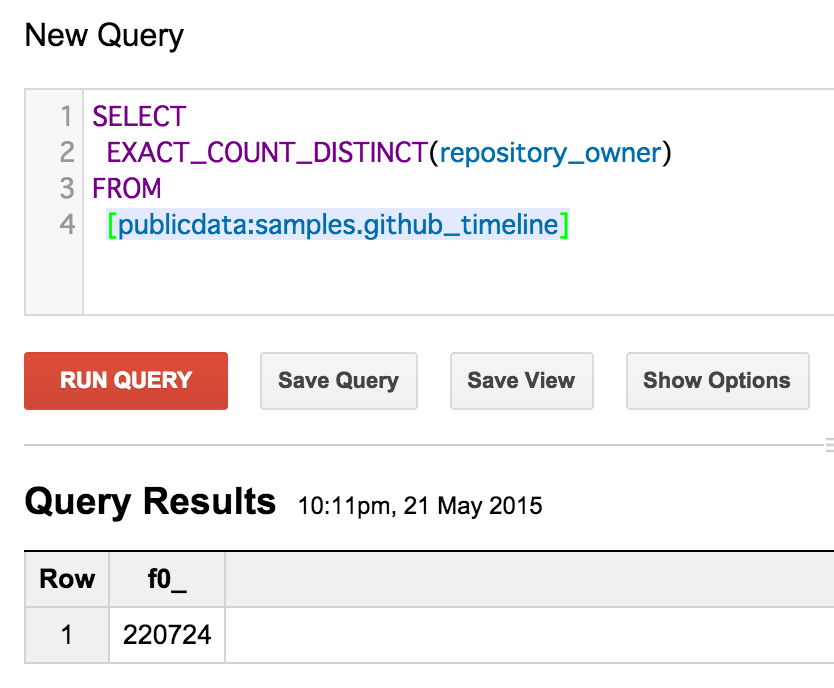
Task: Click line number 4 in the editor gutter
Action: coord(67,225)
